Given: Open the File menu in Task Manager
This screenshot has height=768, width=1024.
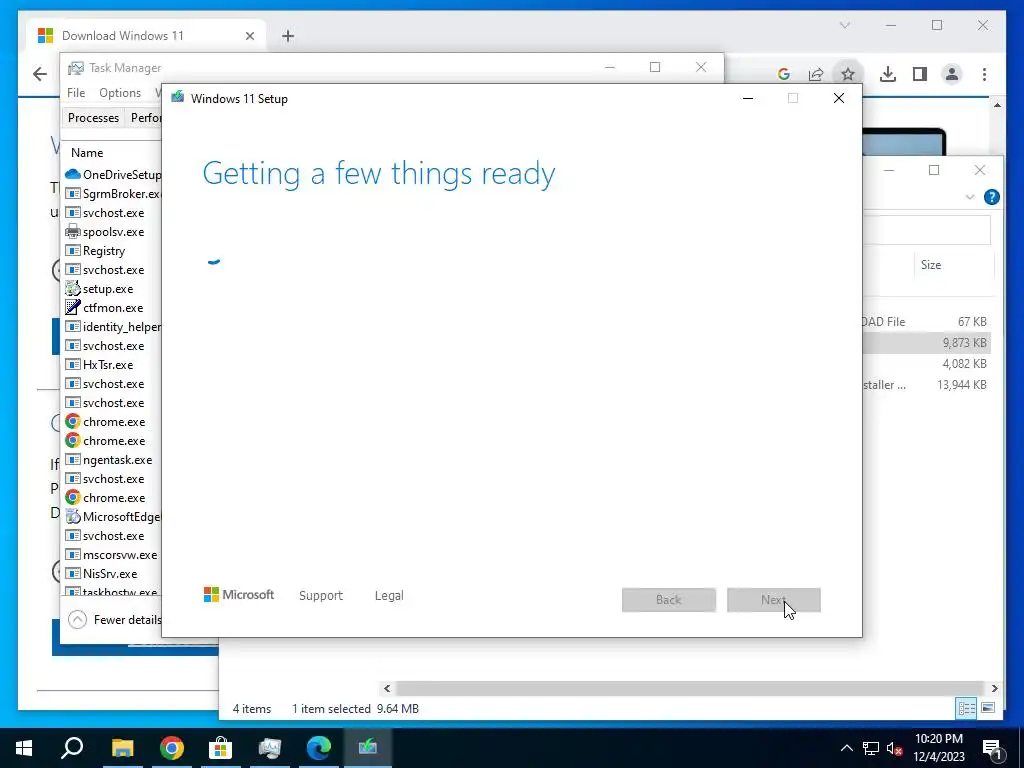Looking at the screenshot, I should tap(76, 93).
